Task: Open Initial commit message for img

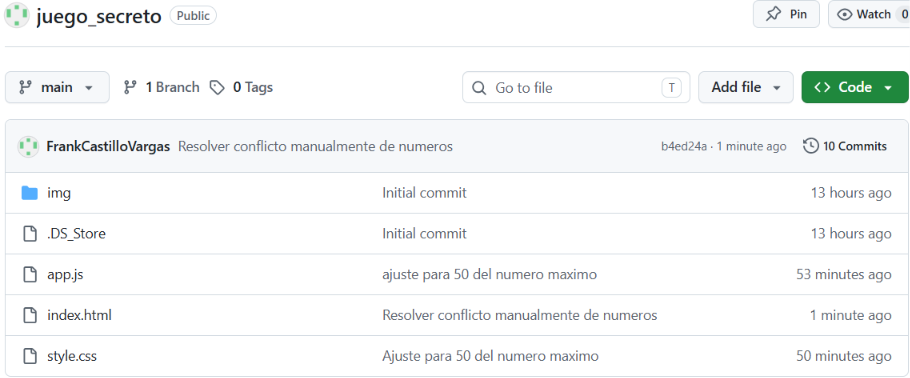Action: pos(424,193)
